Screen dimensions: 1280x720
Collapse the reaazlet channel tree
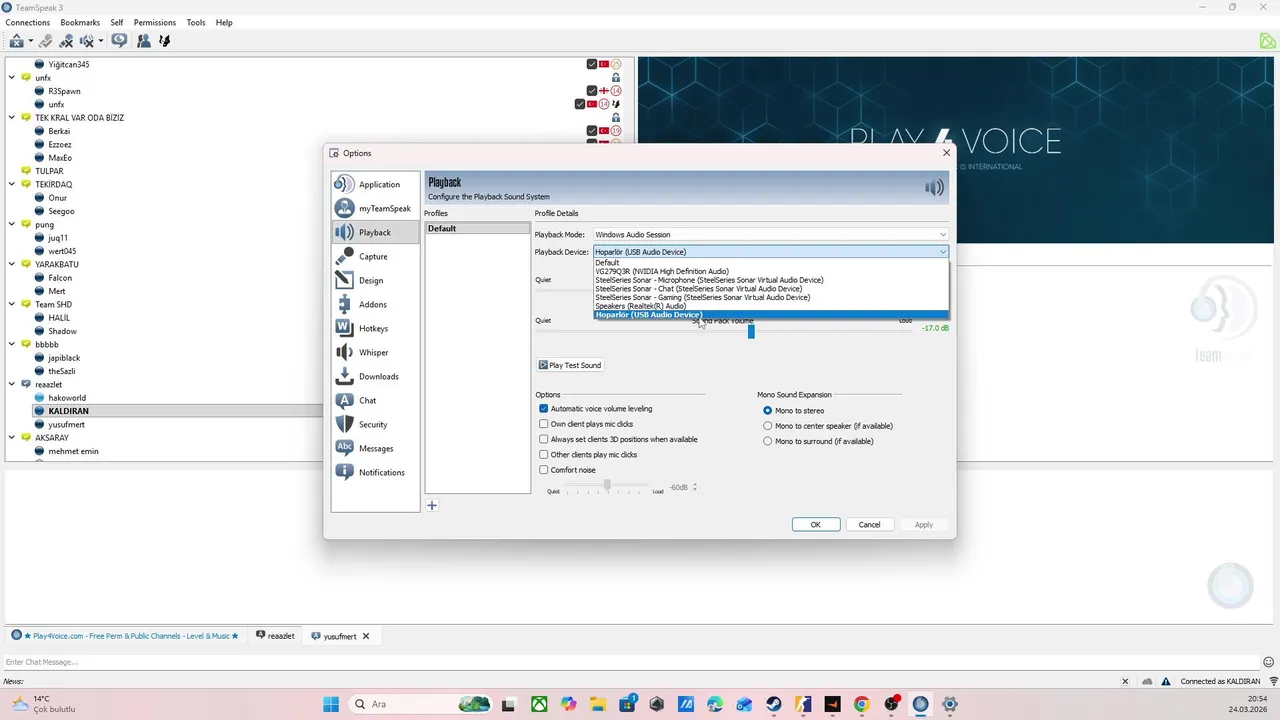pyautogui.click(x=13, y=384)
